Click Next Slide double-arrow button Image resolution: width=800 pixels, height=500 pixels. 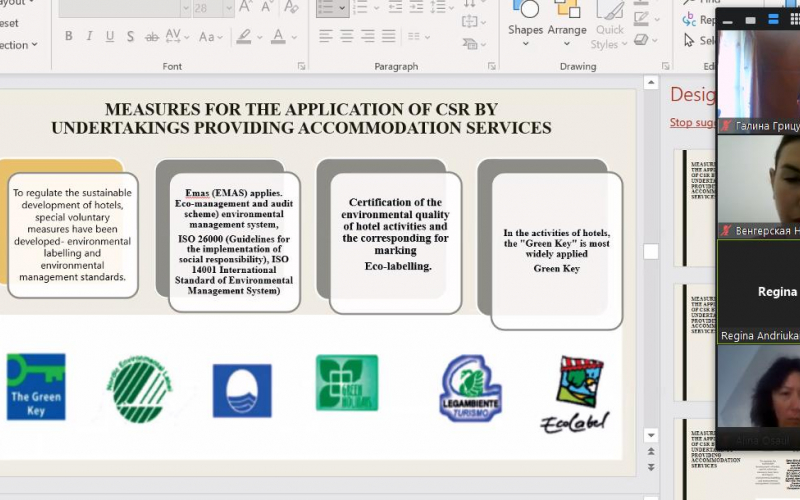651,467
